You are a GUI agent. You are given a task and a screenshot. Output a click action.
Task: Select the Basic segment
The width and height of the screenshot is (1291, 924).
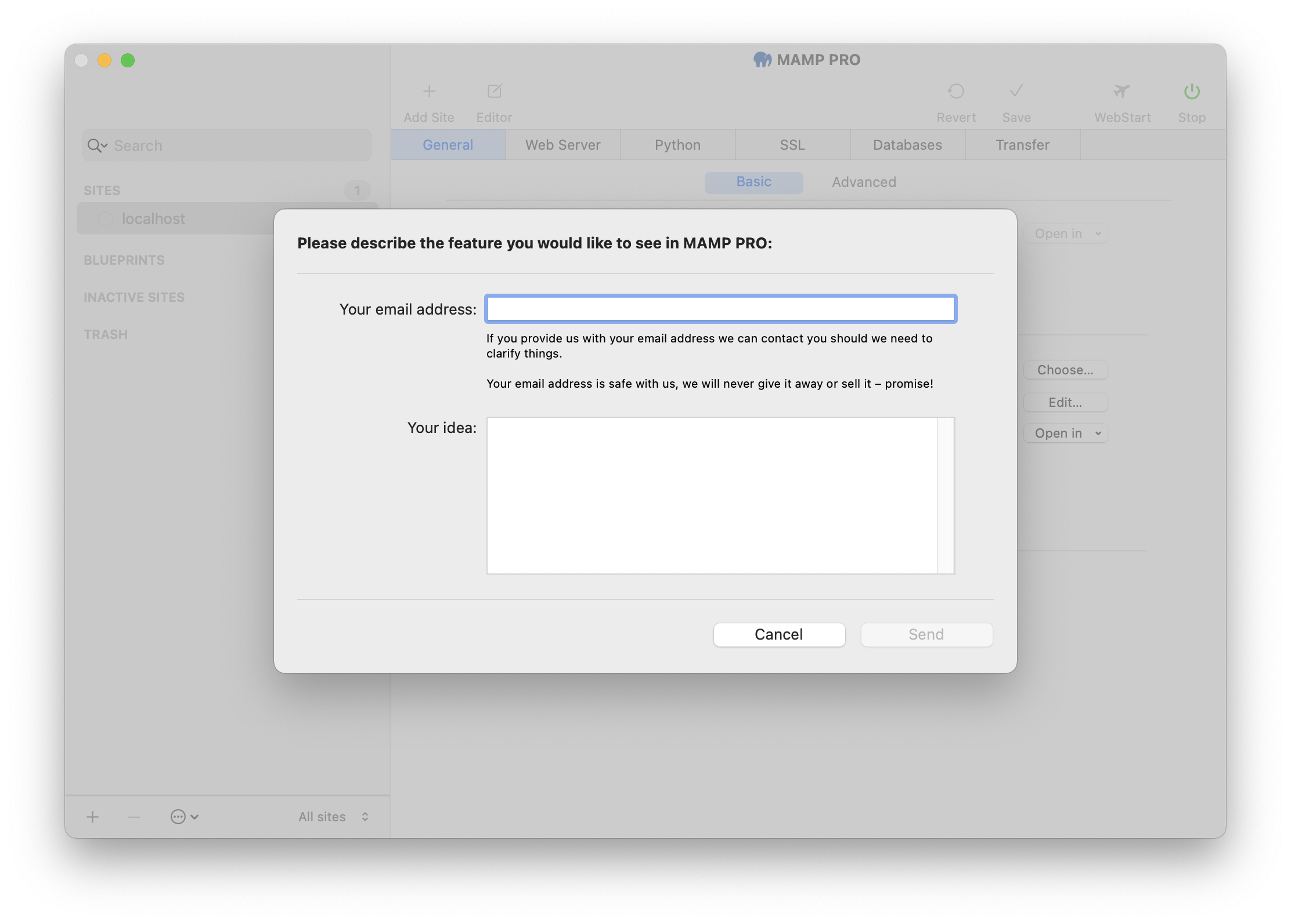tap(754, 182)
